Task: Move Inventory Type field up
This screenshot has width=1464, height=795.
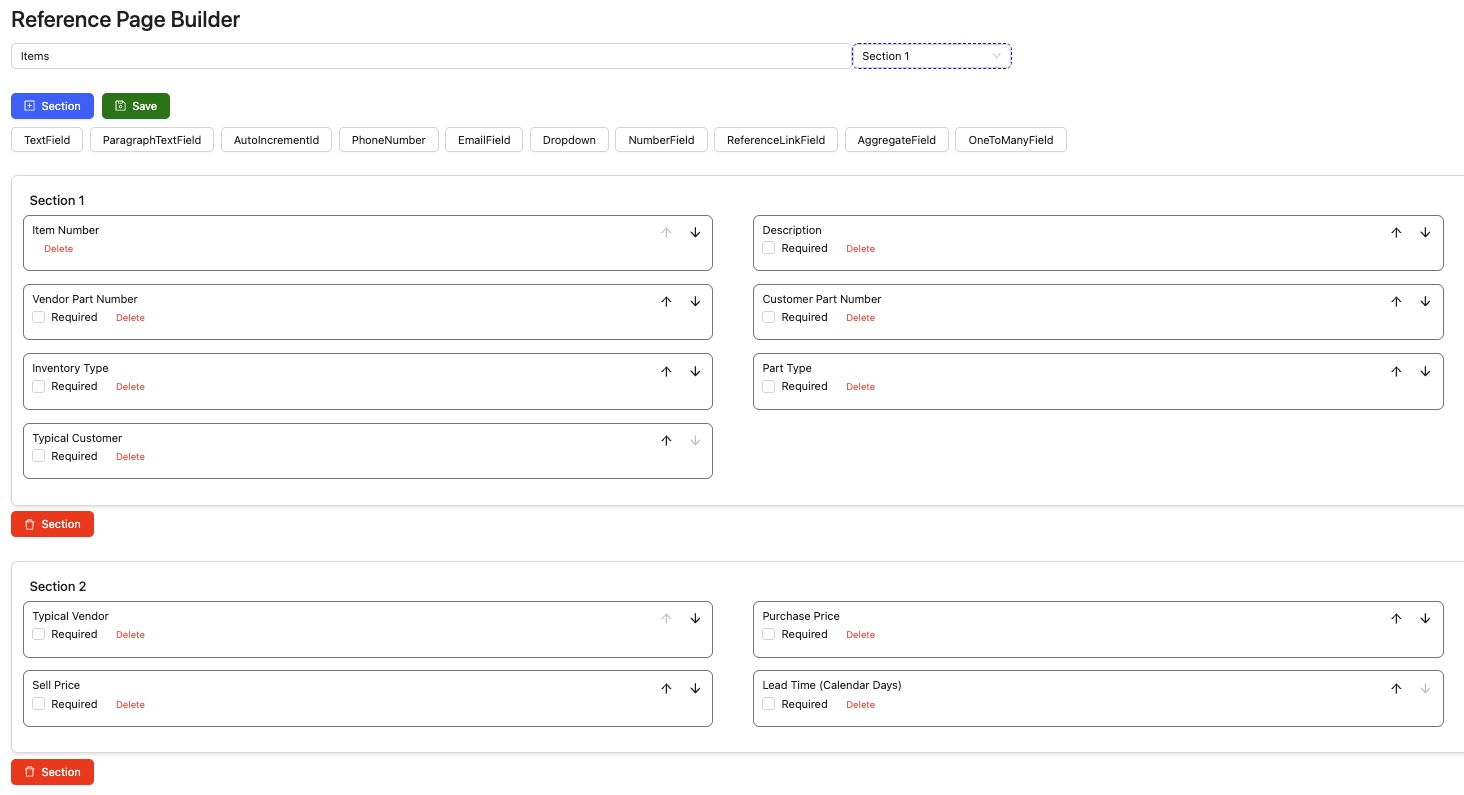Action: [x=666, y=372]
